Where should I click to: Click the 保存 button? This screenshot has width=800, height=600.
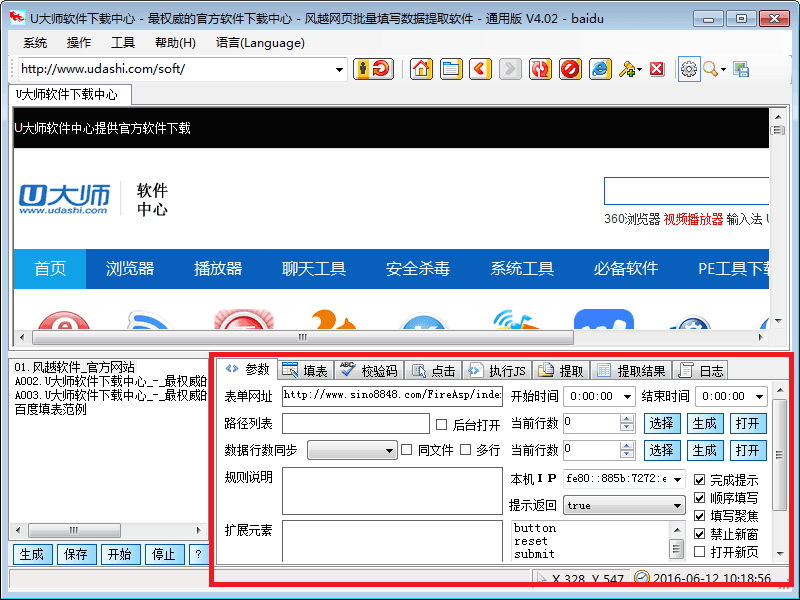coord(75,554)
